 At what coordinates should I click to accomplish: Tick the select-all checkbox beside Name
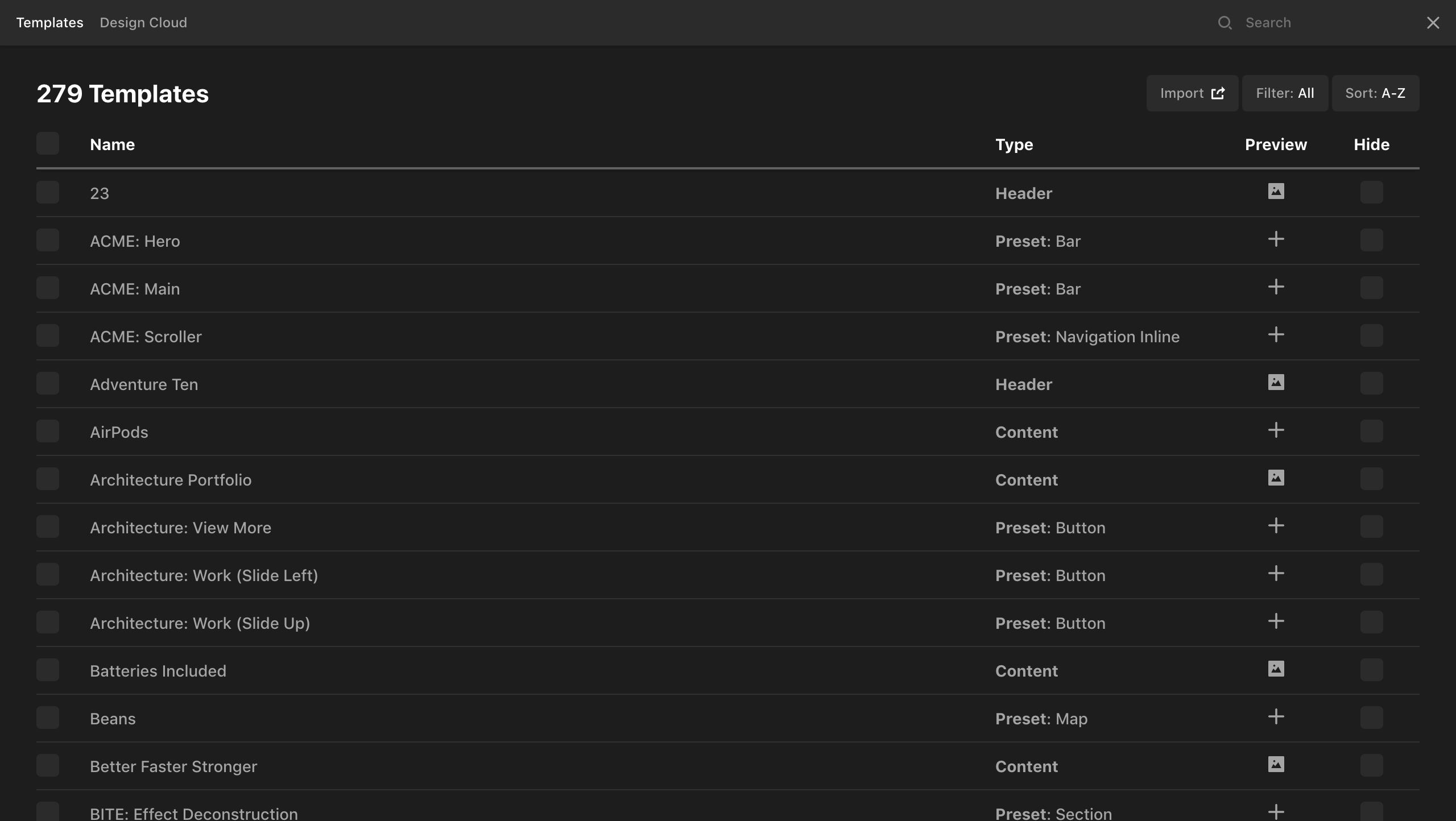coord(48,144)
